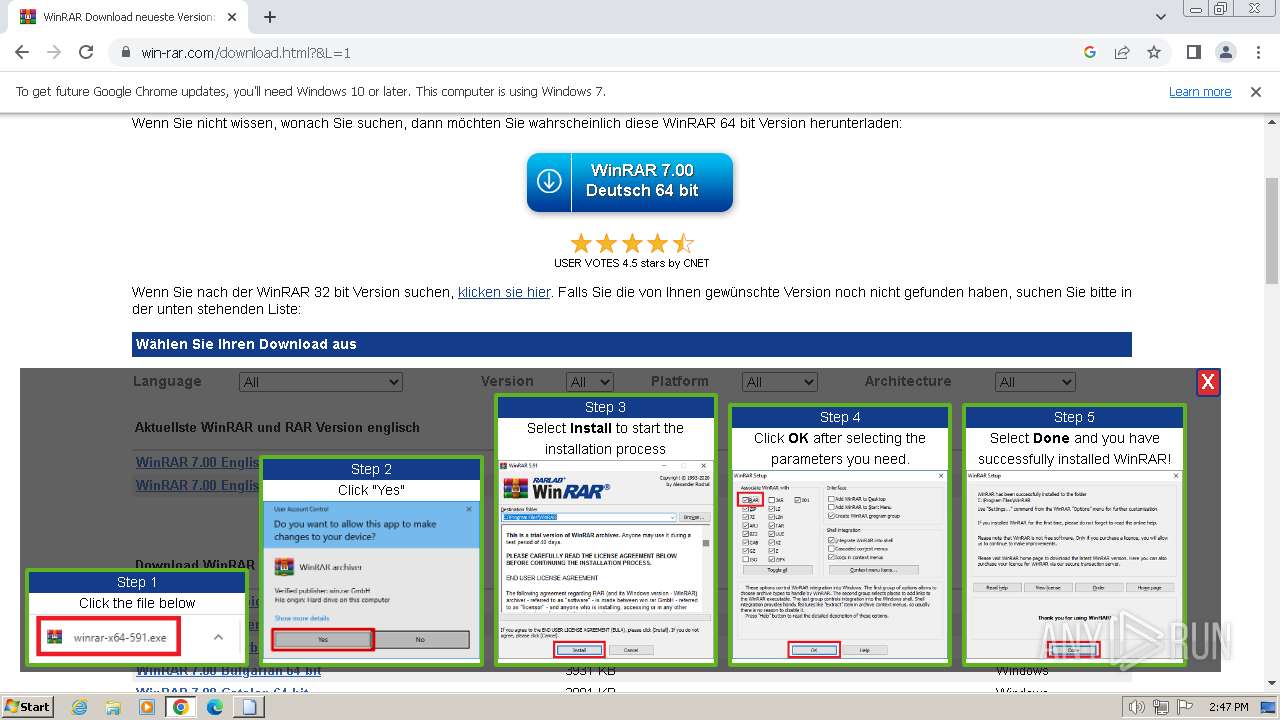Open the 'klicken sie hier' link
The width and height of the screenshot is (1280, 720).
[504, 292]
